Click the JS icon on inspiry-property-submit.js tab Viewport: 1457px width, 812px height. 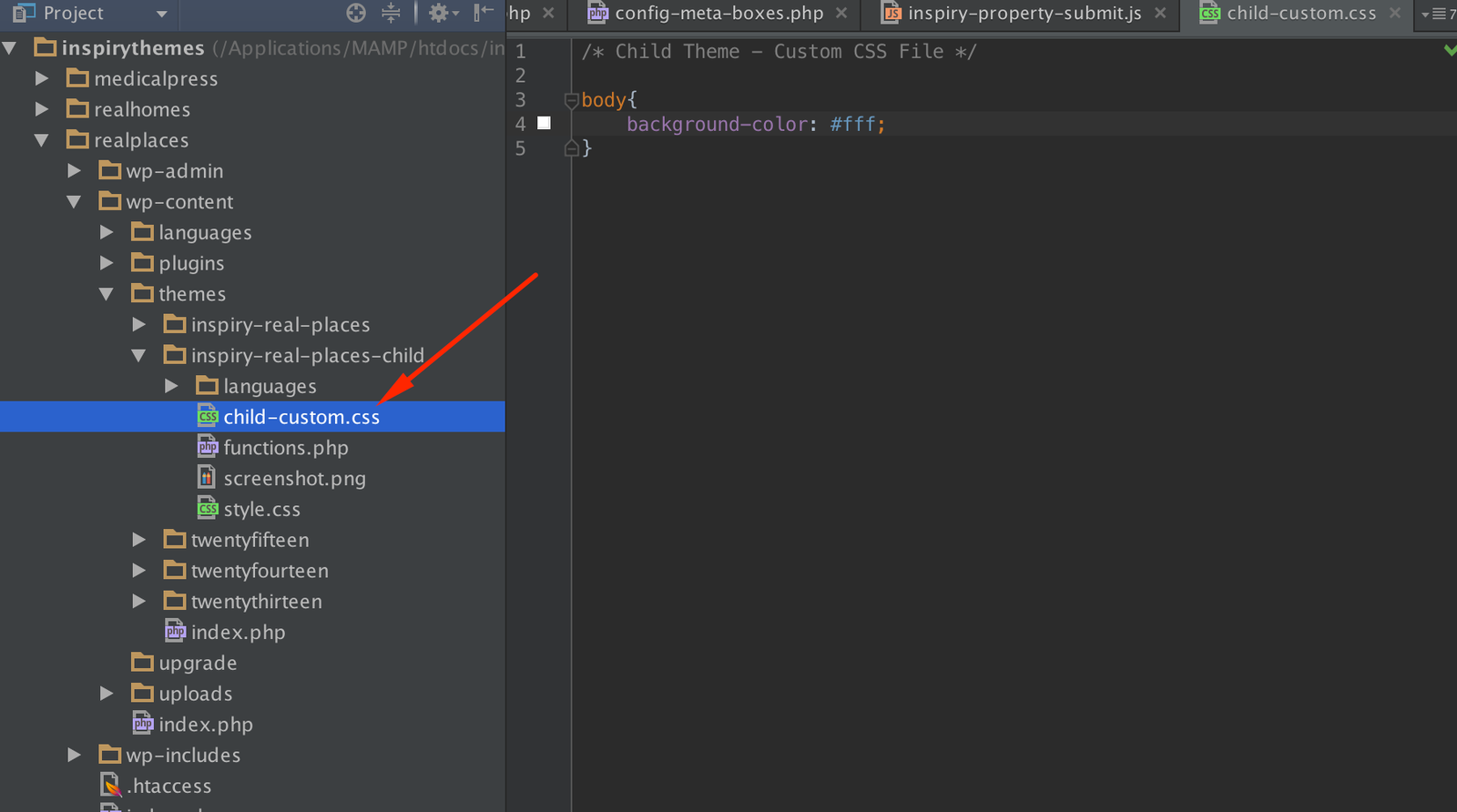[x=892, y=13]
